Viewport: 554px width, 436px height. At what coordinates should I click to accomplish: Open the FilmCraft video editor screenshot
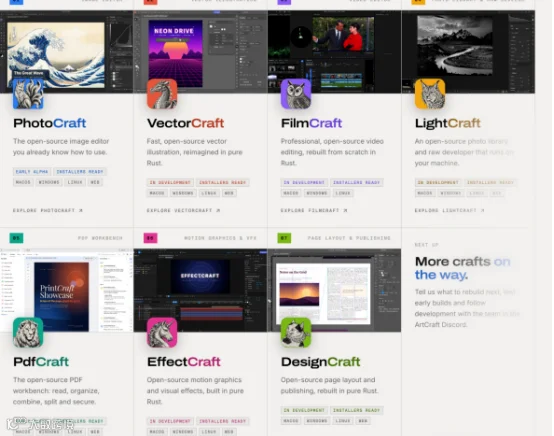[x=334, y=52]
